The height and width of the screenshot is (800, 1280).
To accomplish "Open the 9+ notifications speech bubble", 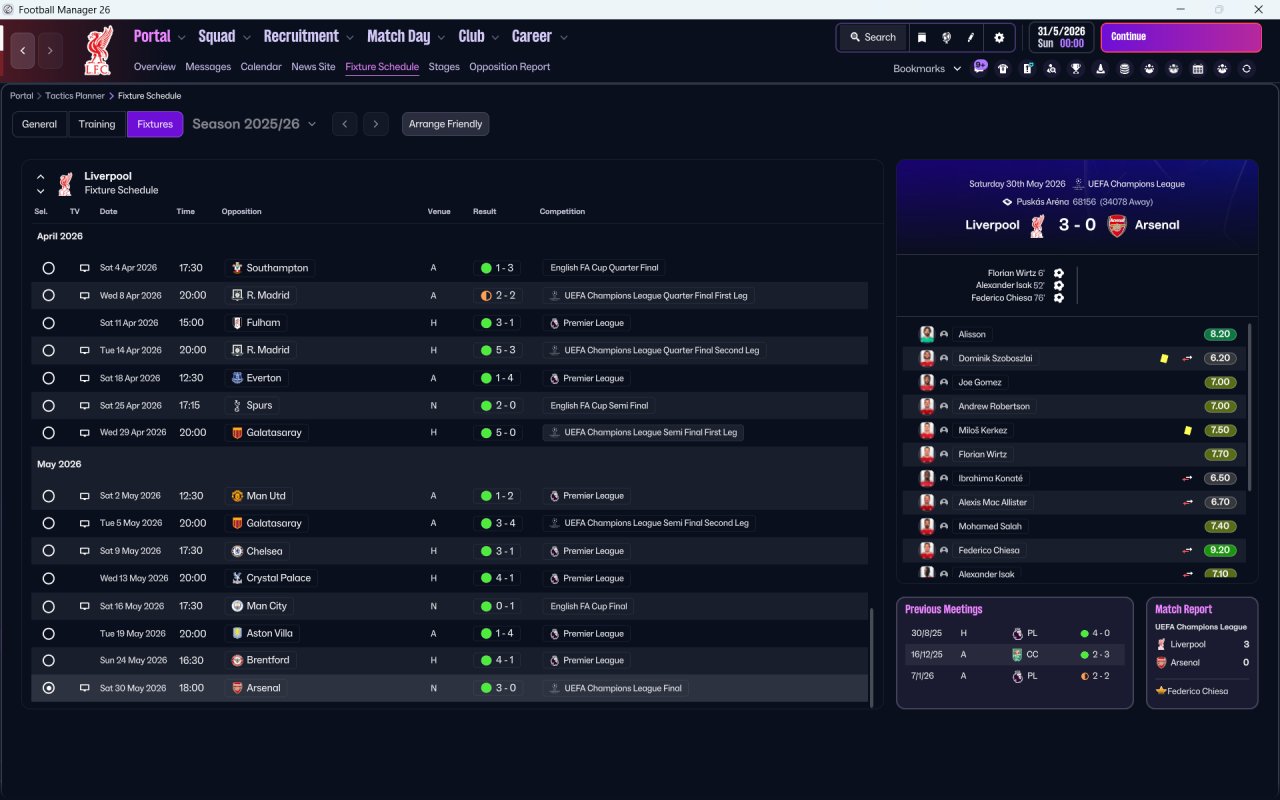I will (980, 67).
